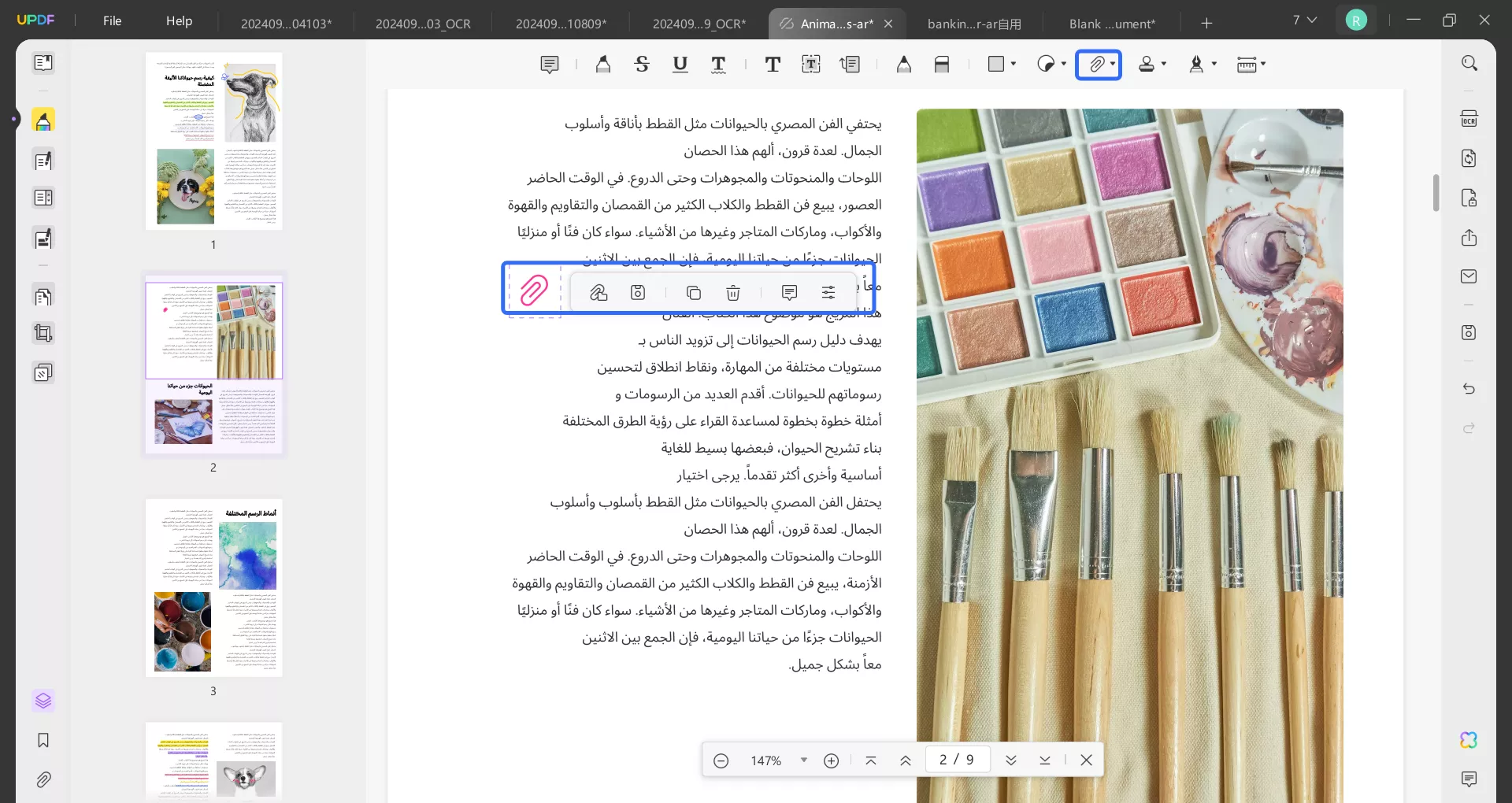Switch to Edit PDF mode in left sidebar
The width and height of the screenshot is (1512, 803).
pos(43,161)
